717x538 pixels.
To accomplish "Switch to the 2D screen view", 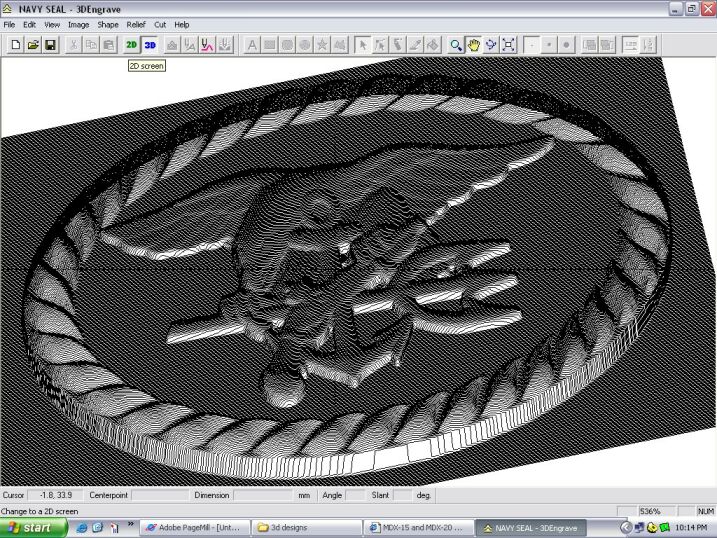I will [x=131, y=45].
